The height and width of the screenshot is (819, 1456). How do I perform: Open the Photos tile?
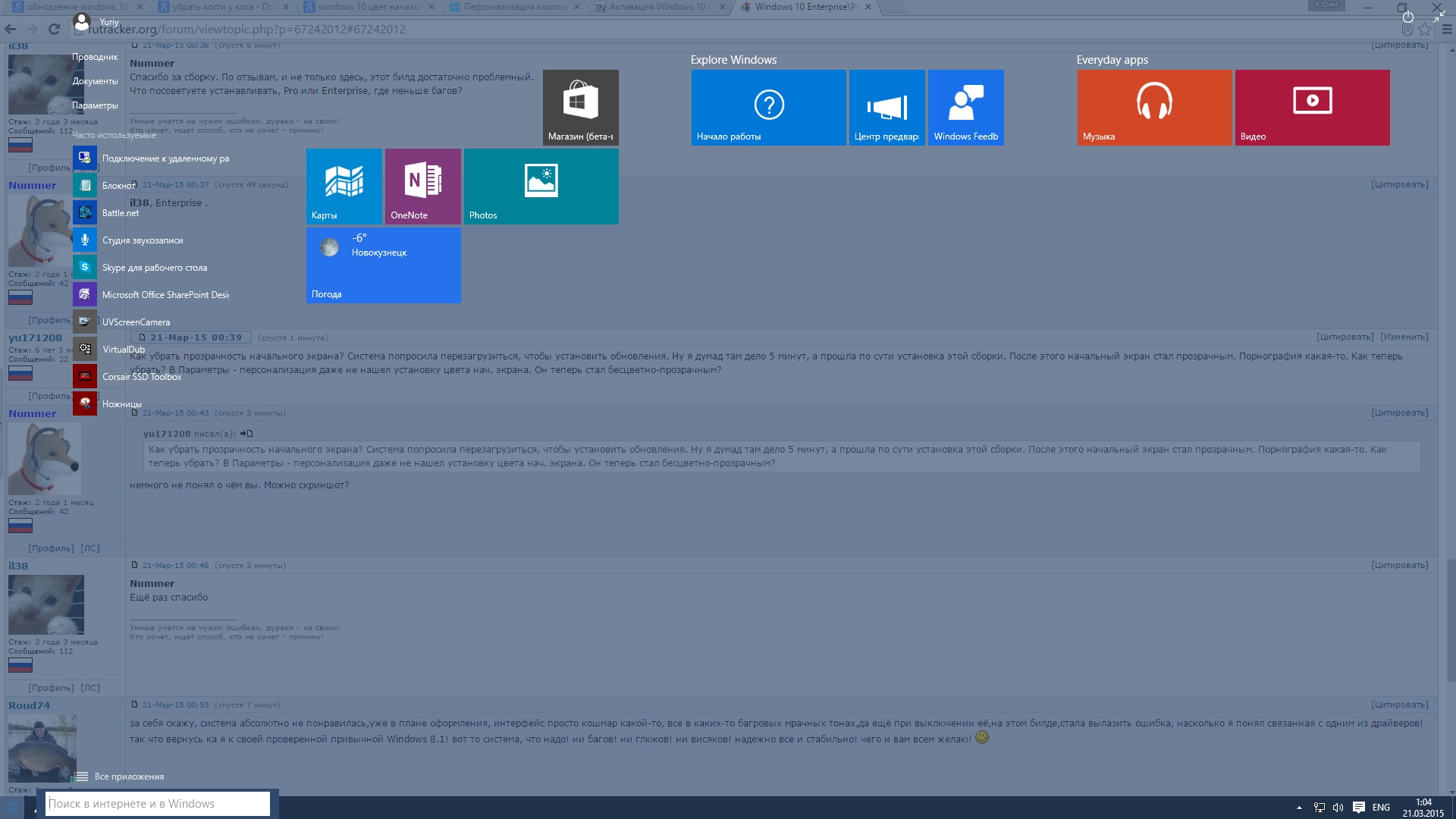[x=541, y=186]
